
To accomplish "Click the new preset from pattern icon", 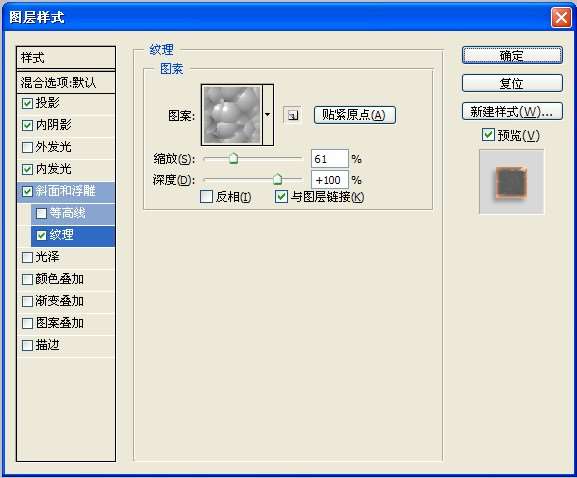I will (x=293, y=116).
